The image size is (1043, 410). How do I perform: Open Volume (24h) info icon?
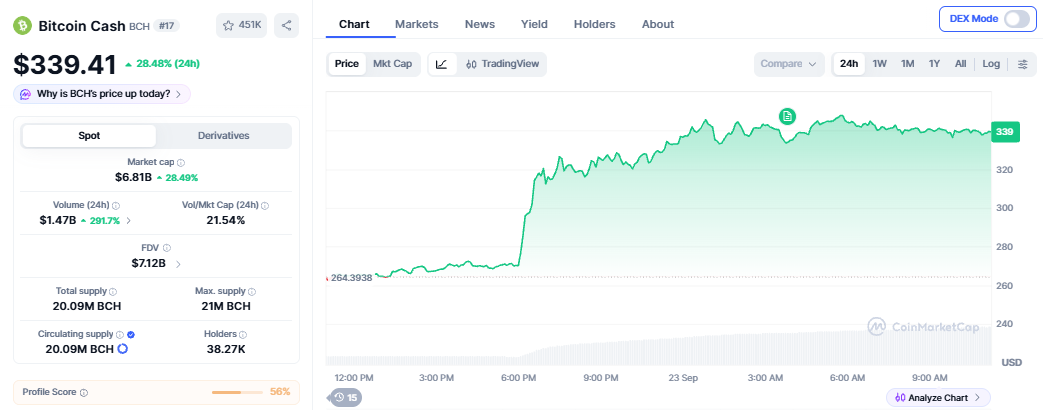[116, 206]
